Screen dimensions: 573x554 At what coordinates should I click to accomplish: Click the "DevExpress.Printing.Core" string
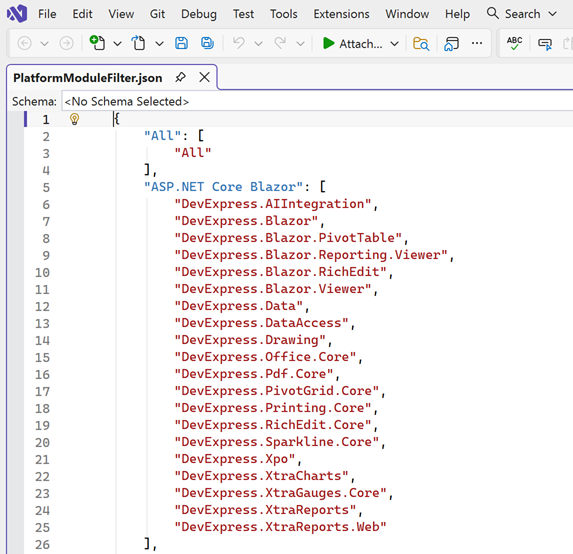coord(273,408)
